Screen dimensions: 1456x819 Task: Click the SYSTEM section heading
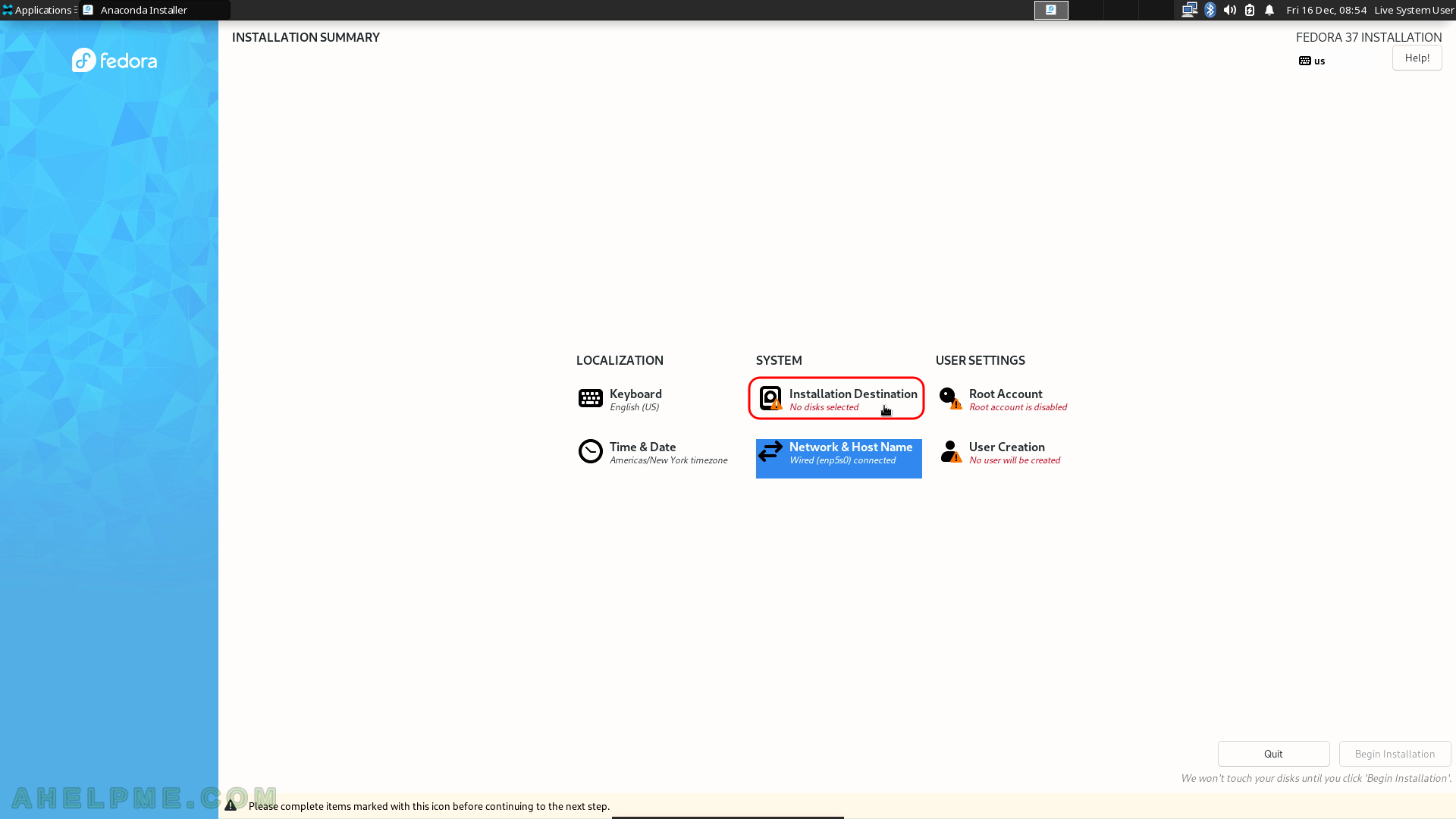779,360
